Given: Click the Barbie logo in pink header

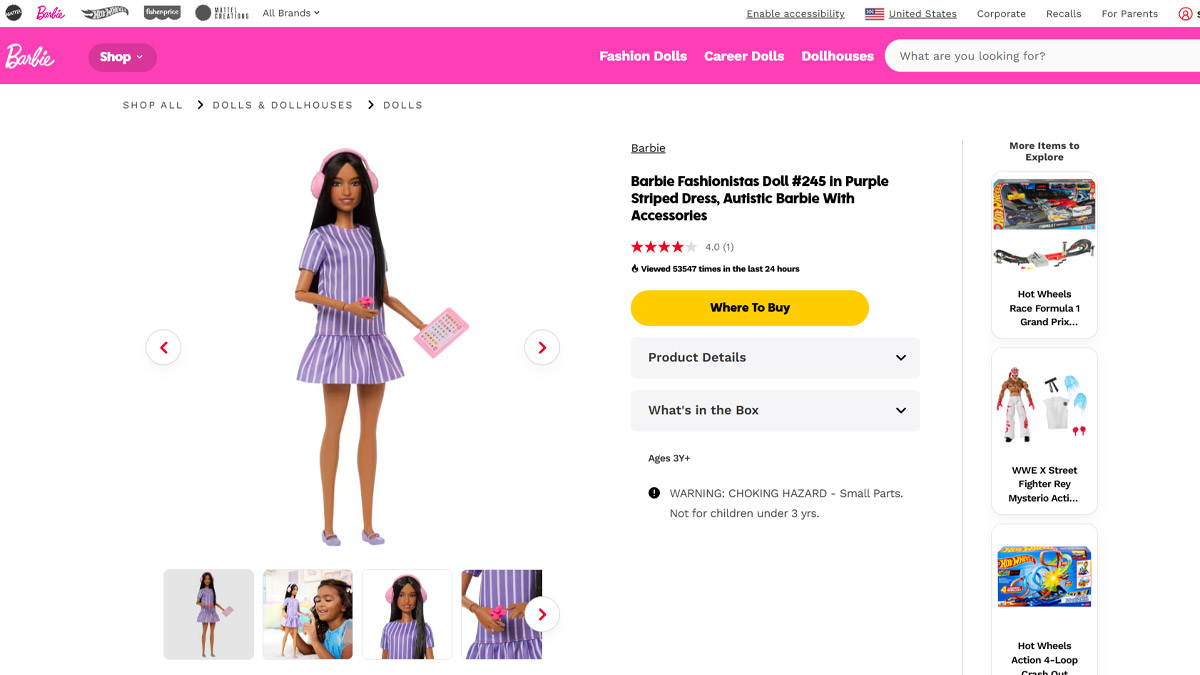Looking at the screenshot, I should (x=30, y=56).
